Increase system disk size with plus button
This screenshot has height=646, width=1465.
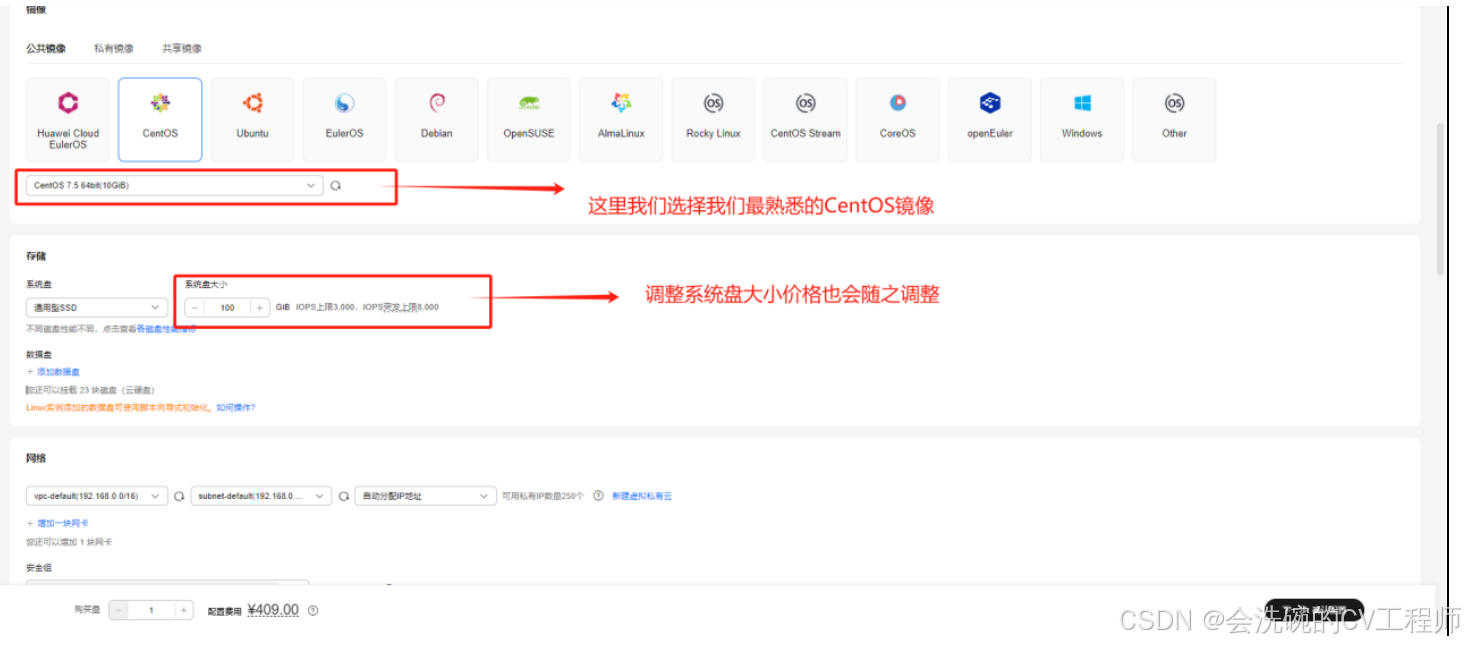[260, 308]
